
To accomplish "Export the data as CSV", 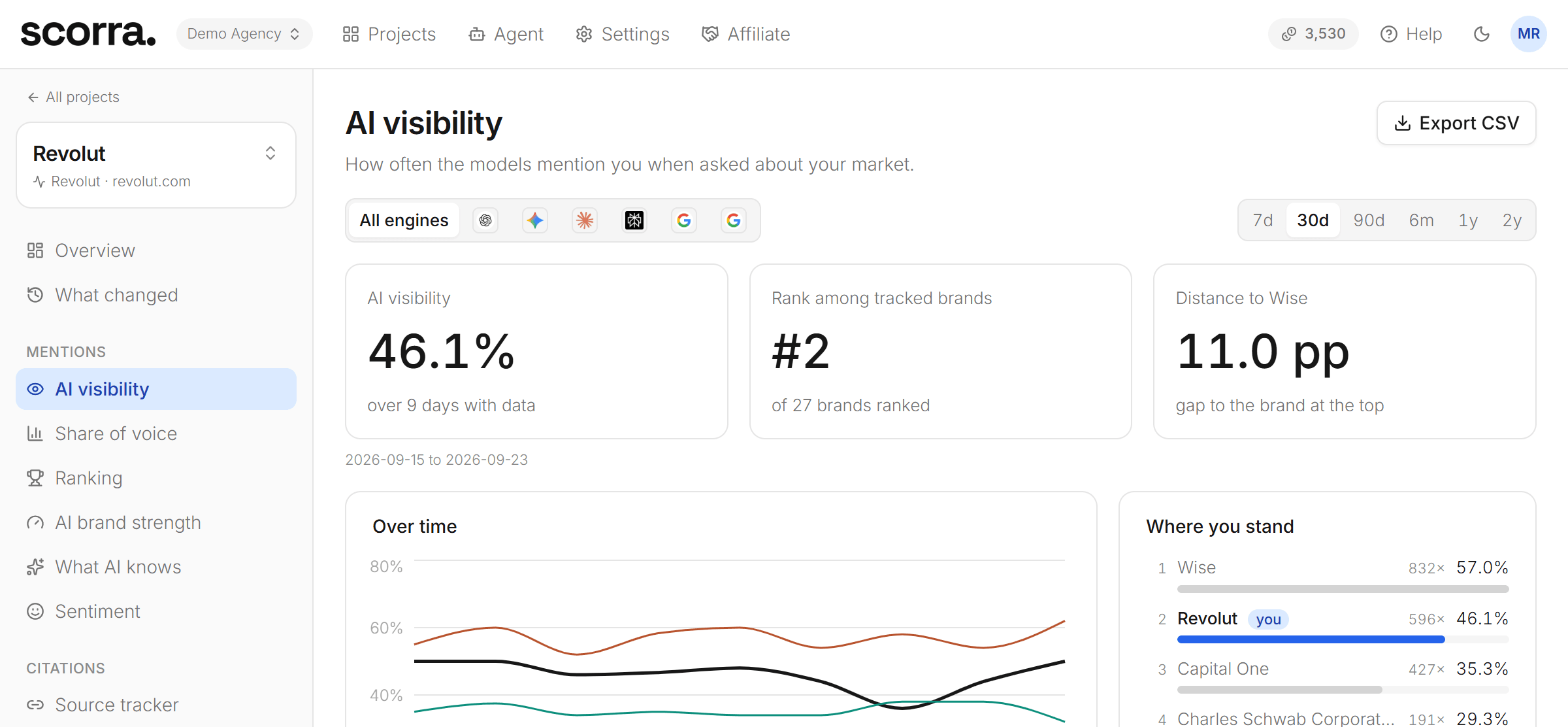I will pos(1456,123).
